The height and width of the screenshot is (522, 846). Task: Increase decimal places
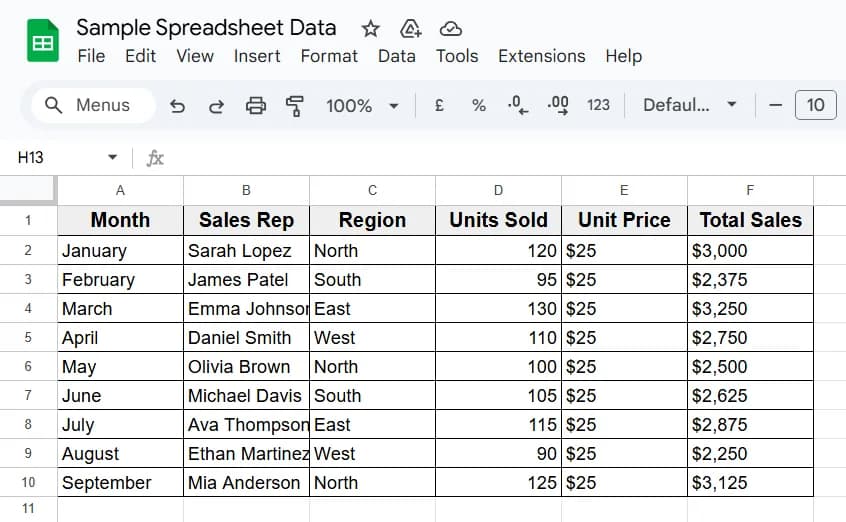(558, 105)
